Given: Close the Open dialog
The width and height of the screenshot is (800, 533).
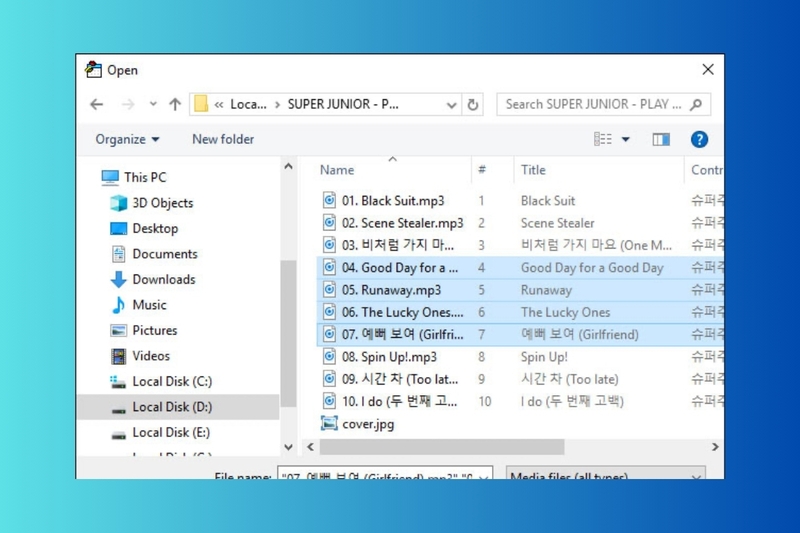Looking at the screenshot, I should [x=708, y=69].
